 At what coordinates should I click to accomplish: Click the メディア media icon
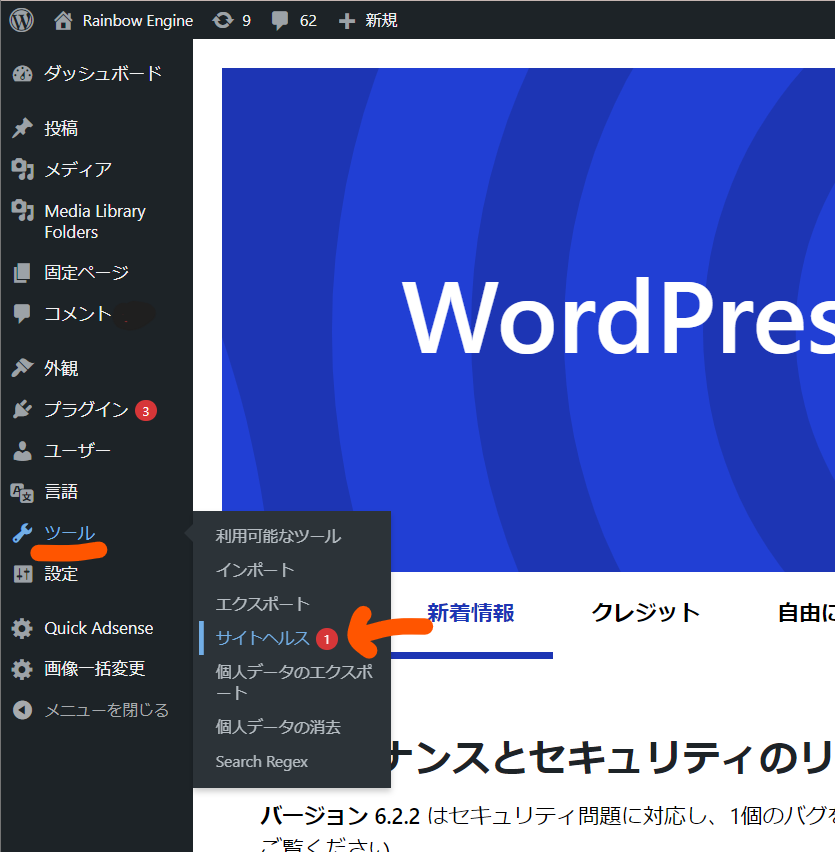coord(22,170)
